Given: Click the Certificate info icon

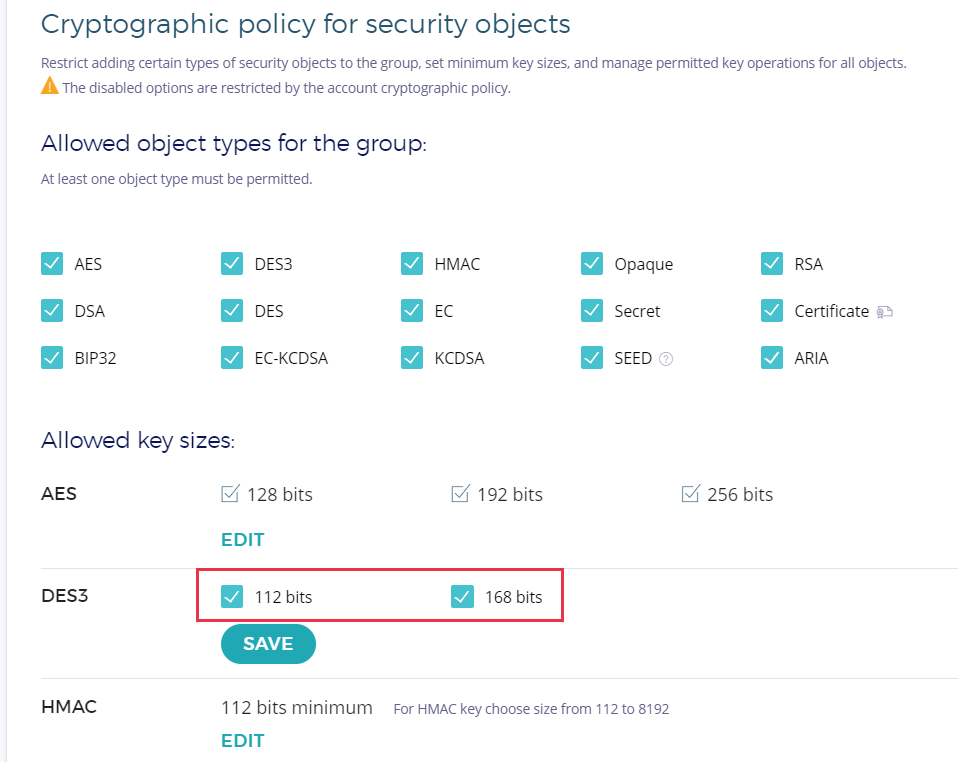Looking at the screenshot, I should pyautogui.click(x=884, y=311).
